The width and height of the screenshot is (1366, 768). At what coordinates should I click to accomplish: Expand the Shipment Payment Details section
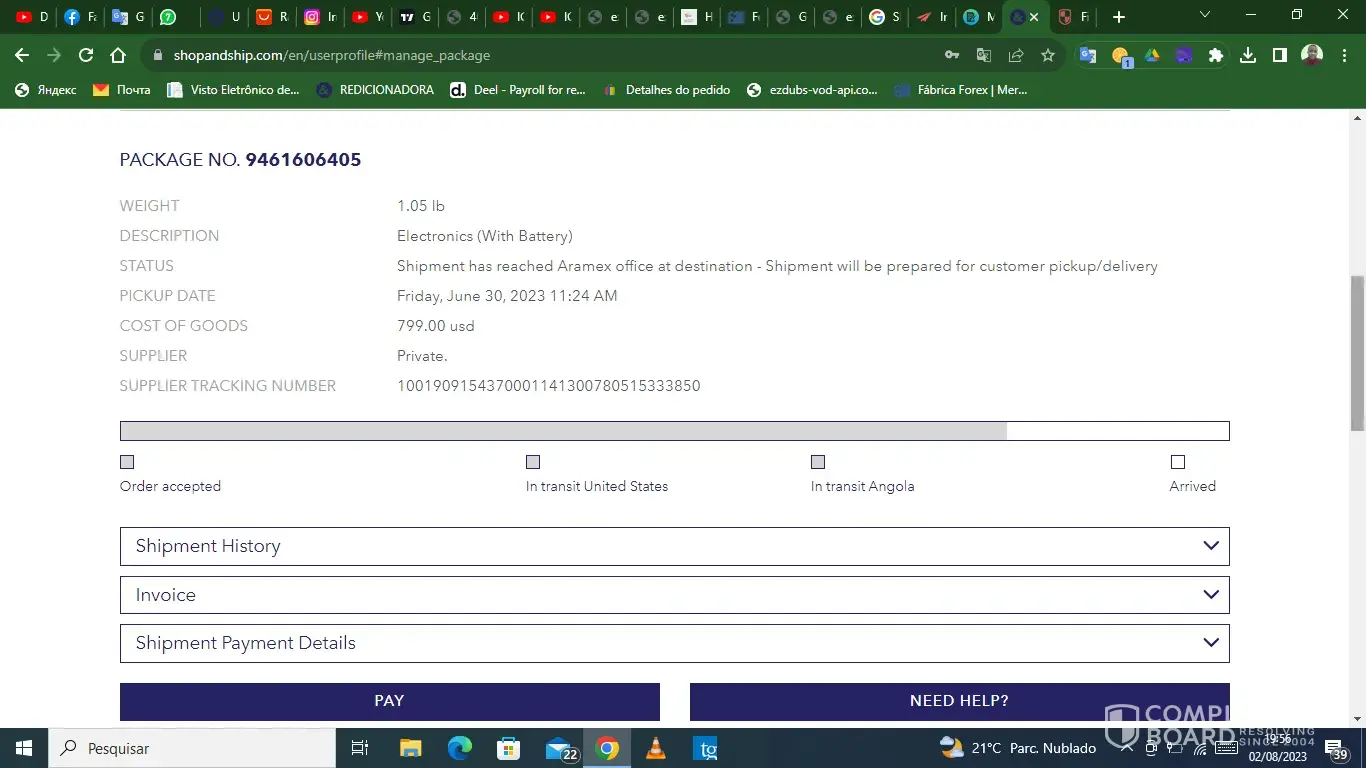pyautogui.click(x=674, y=643)
